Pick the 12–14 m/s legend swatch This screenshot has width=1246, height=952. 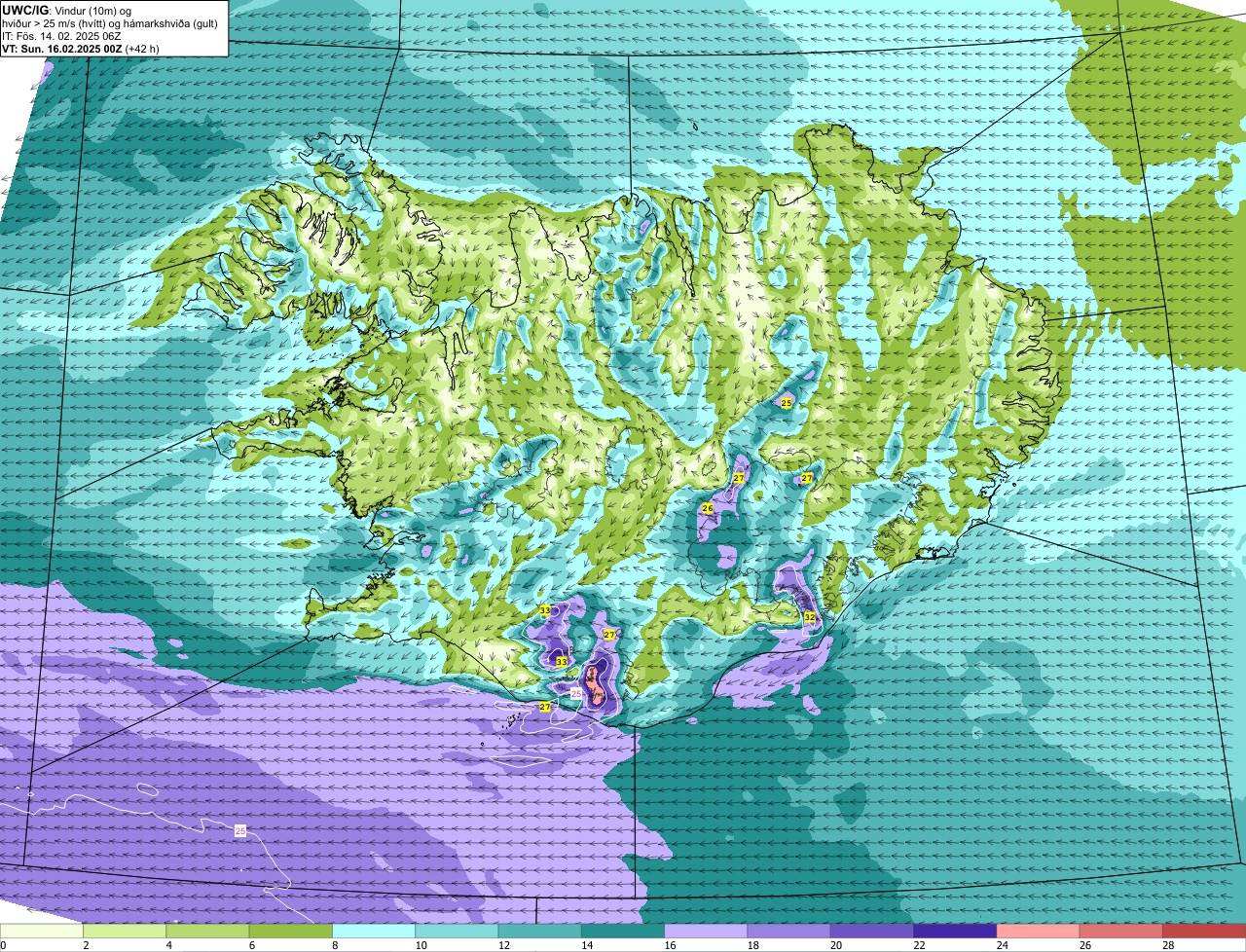pyautogui.click(x=540, y=932)
